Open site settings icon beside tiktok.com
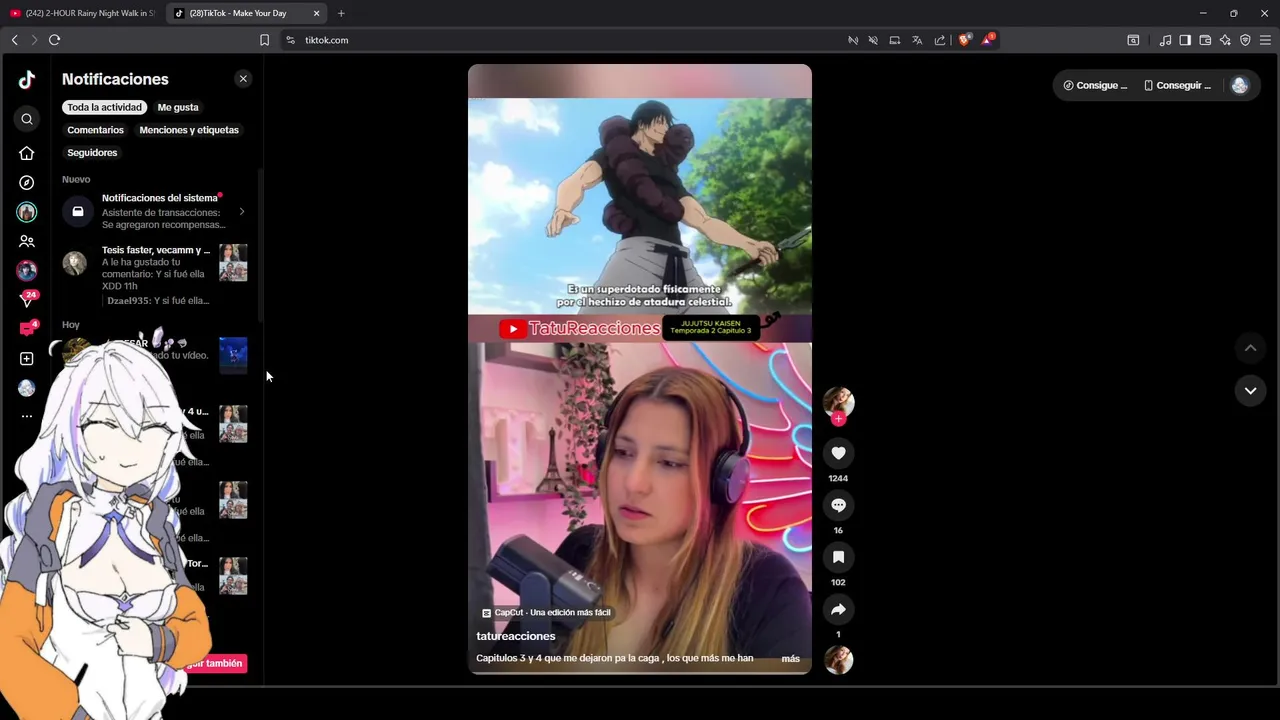Viewport: 1280px width, 720px height. [x=290, y=40]
